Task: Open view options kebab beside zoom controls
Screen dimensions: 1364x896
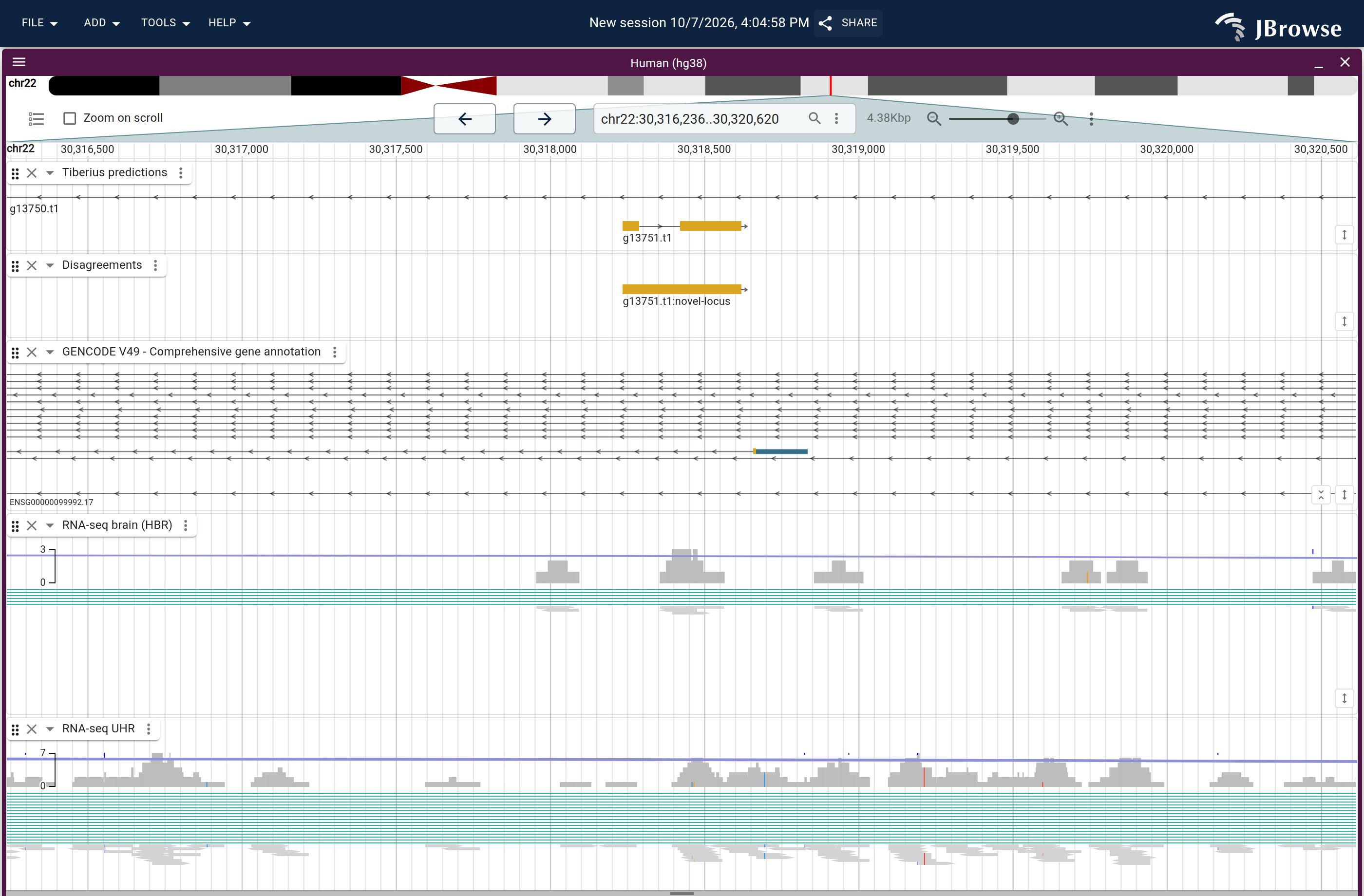Action: point(1091,119)
